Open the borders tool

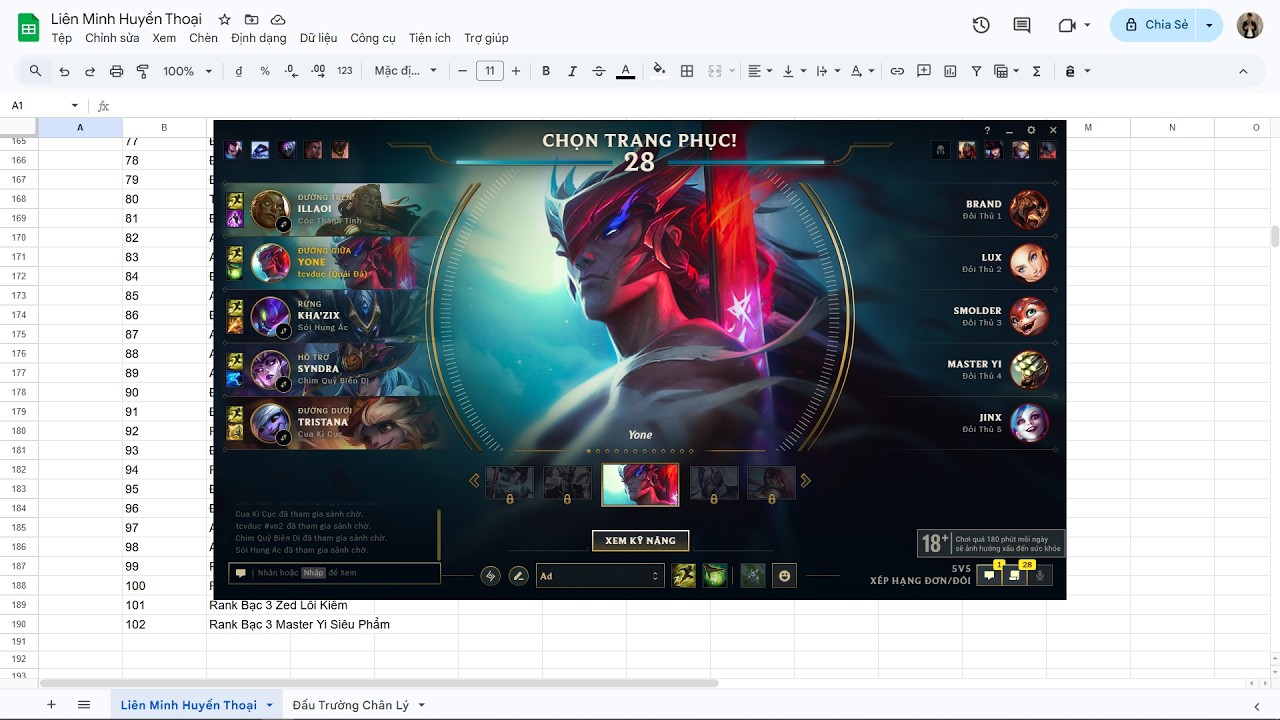687,71
